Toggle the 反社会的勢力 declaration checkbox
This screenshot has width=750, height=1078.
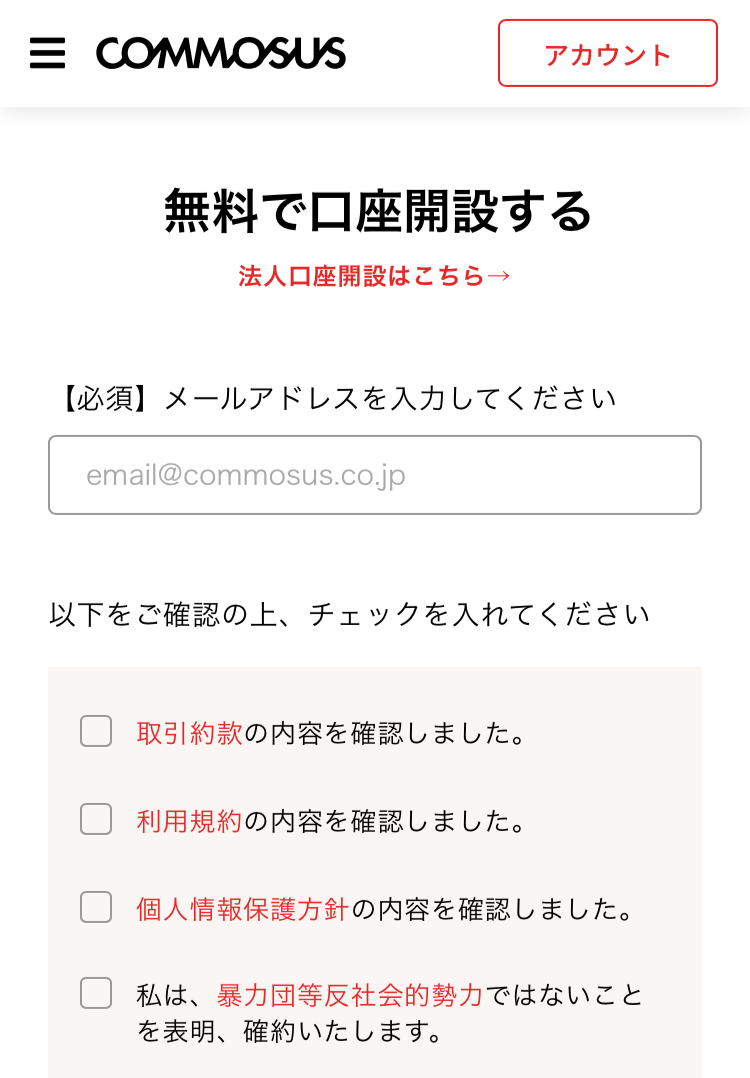(x=96, y=993)
